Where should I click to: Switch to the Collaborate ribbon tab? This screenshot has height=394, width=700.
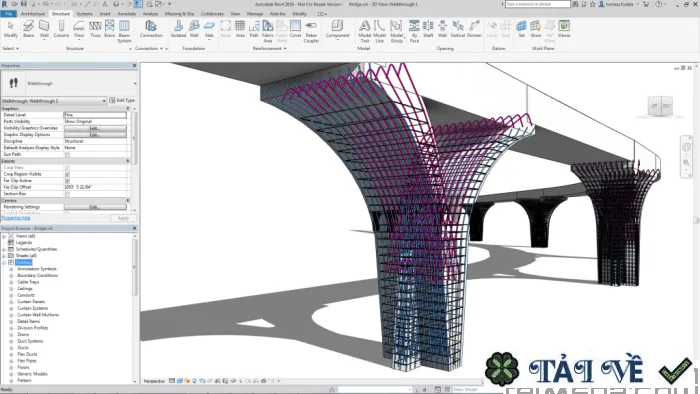pyautogui.click(x=212, y=14)
